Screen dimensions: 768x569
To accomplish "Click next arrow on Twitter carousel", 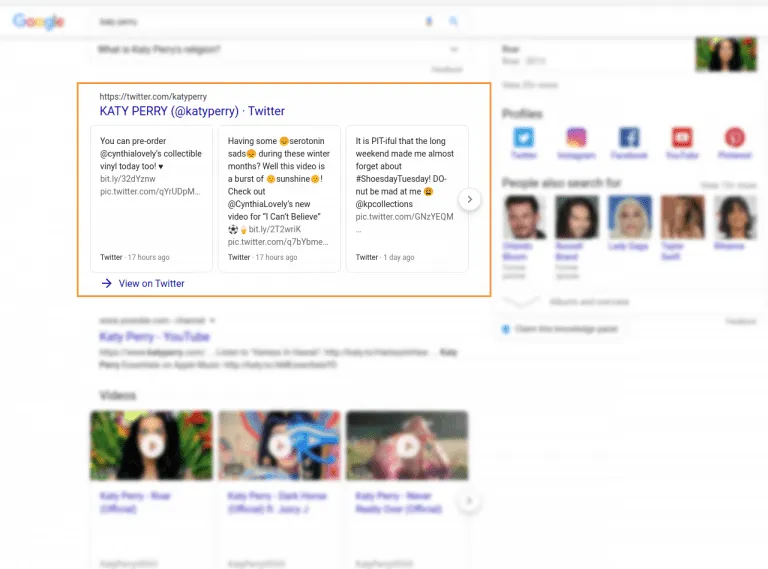I will click(x=470, y=200).
